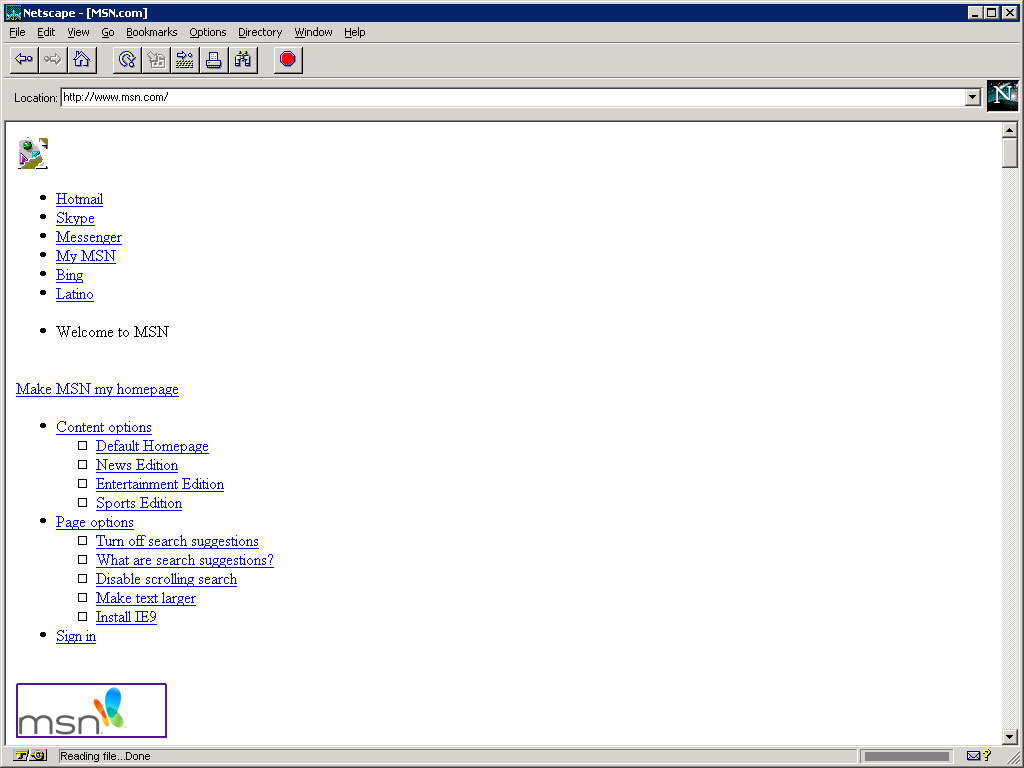Open the View menu
The width and height of the screenshot is (1024, 768).
click(78, 32)
